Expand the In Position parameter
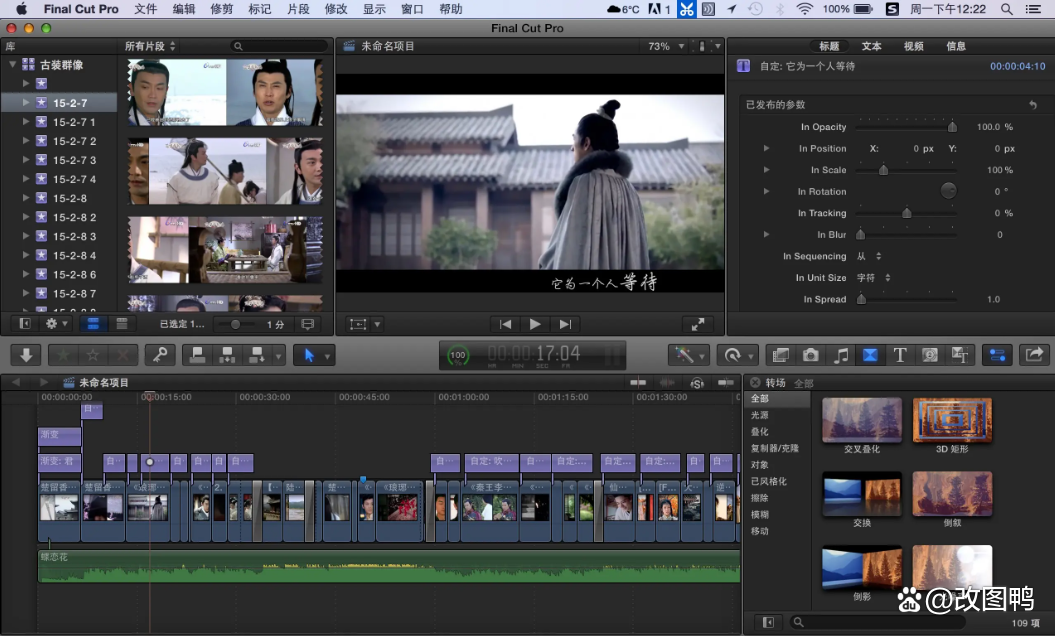1055x636 pixels. point(767,149)
